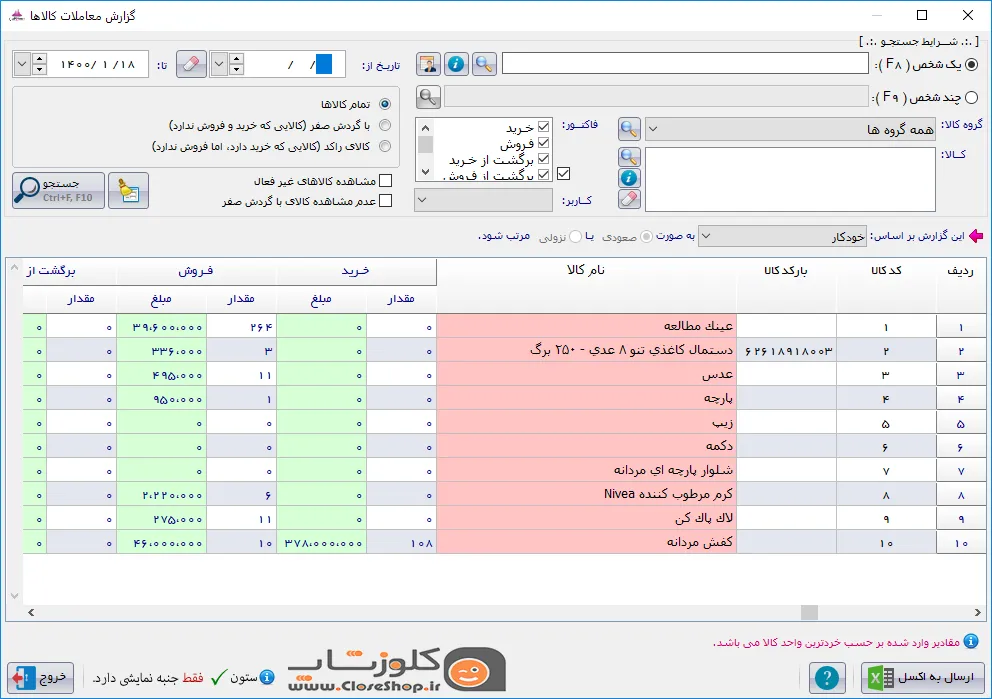Toggle the عدم مشاهده کالای با گردش صفر checkbox
Viewport: 992px width, 699px height.
tap(385, 201)
